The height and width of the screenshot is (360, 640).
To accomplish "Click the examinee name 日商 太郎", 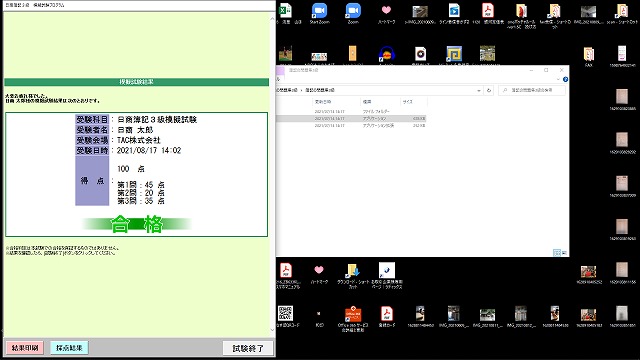I will pyautogui.click(x=135, y=130).
